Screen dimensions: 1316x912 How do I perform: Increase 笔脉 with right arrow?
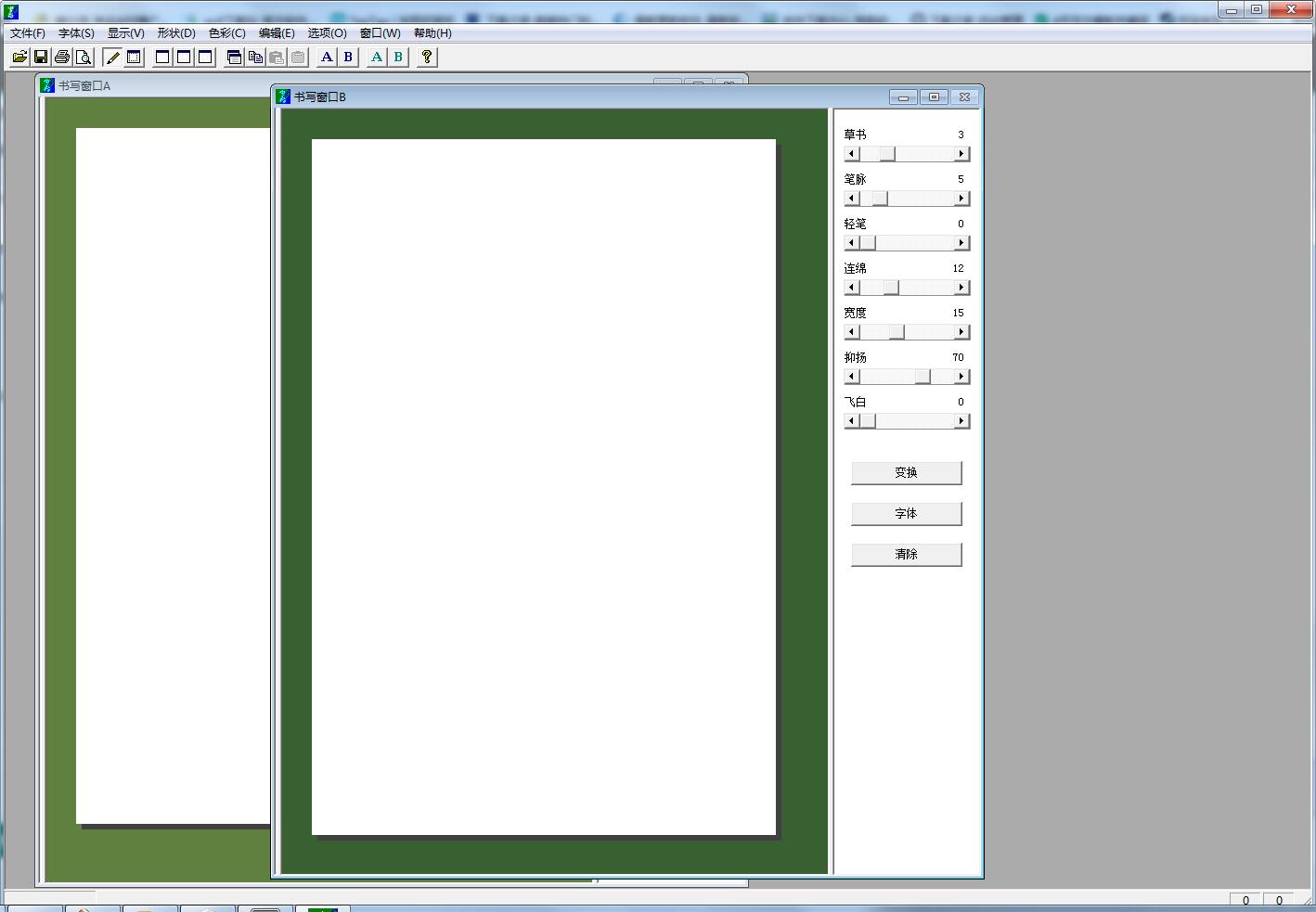tap(962, 199)
